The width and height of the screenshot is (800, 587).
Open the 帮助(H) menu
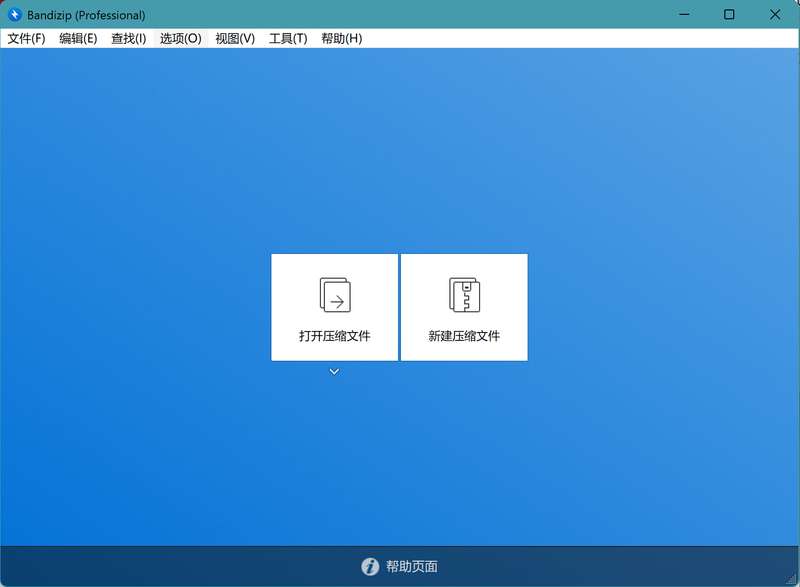coord(341,39)
